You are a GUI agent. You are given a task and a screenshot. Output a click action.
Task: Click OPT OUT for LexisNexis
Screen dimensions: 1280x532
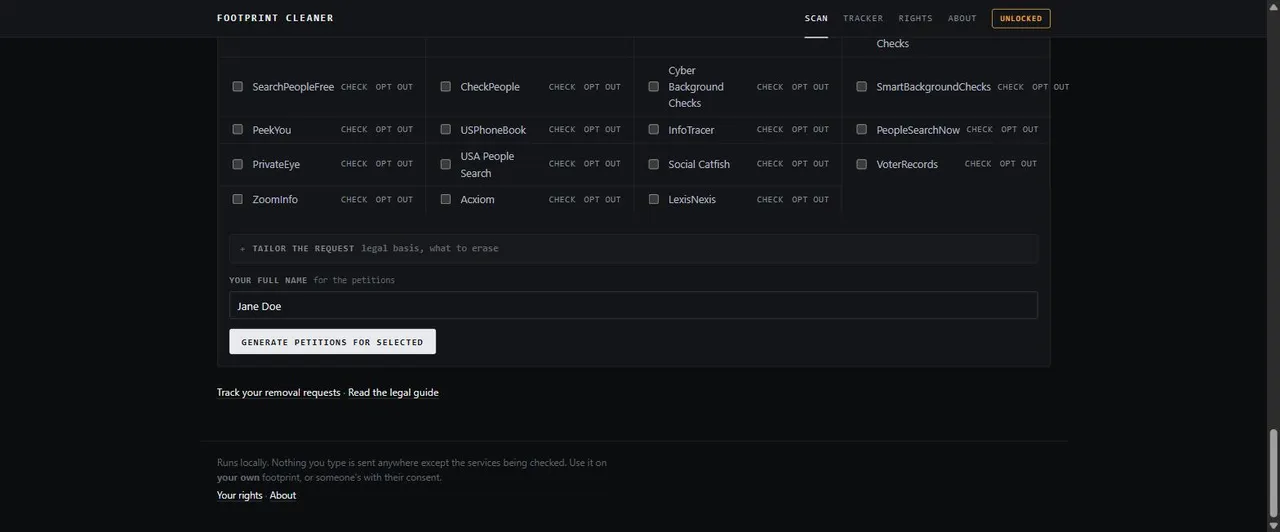pyautogui.click(x=810, y=199)
